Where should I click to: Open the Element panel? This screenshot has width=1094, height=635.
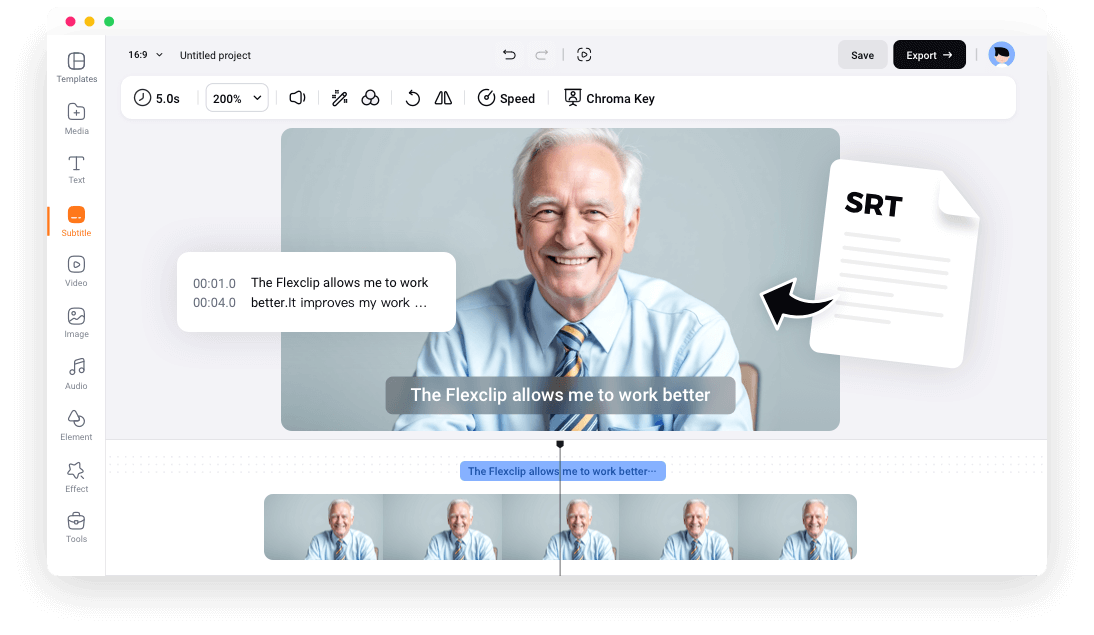[76, 424]
